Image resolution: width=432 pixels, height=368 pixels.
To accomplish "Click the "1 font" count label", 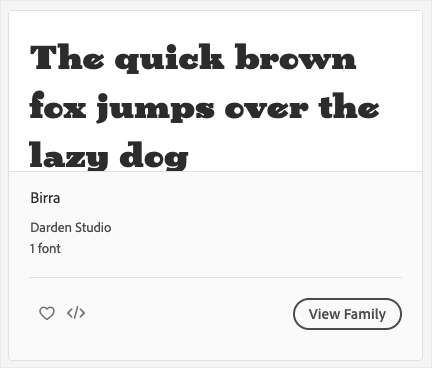I will coord(45,249).
